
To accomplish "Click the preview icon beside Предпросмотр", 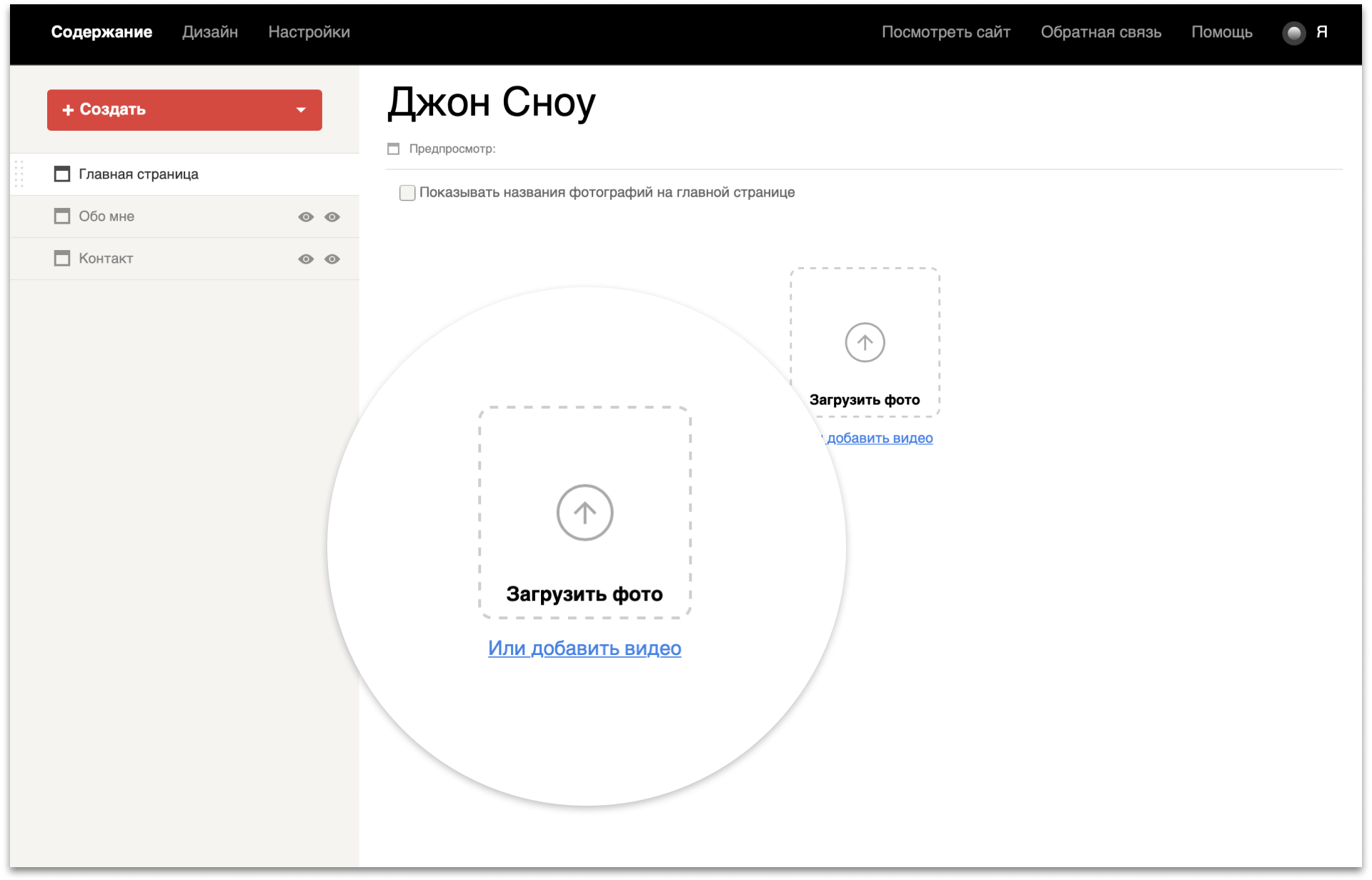I will point(393,149).
